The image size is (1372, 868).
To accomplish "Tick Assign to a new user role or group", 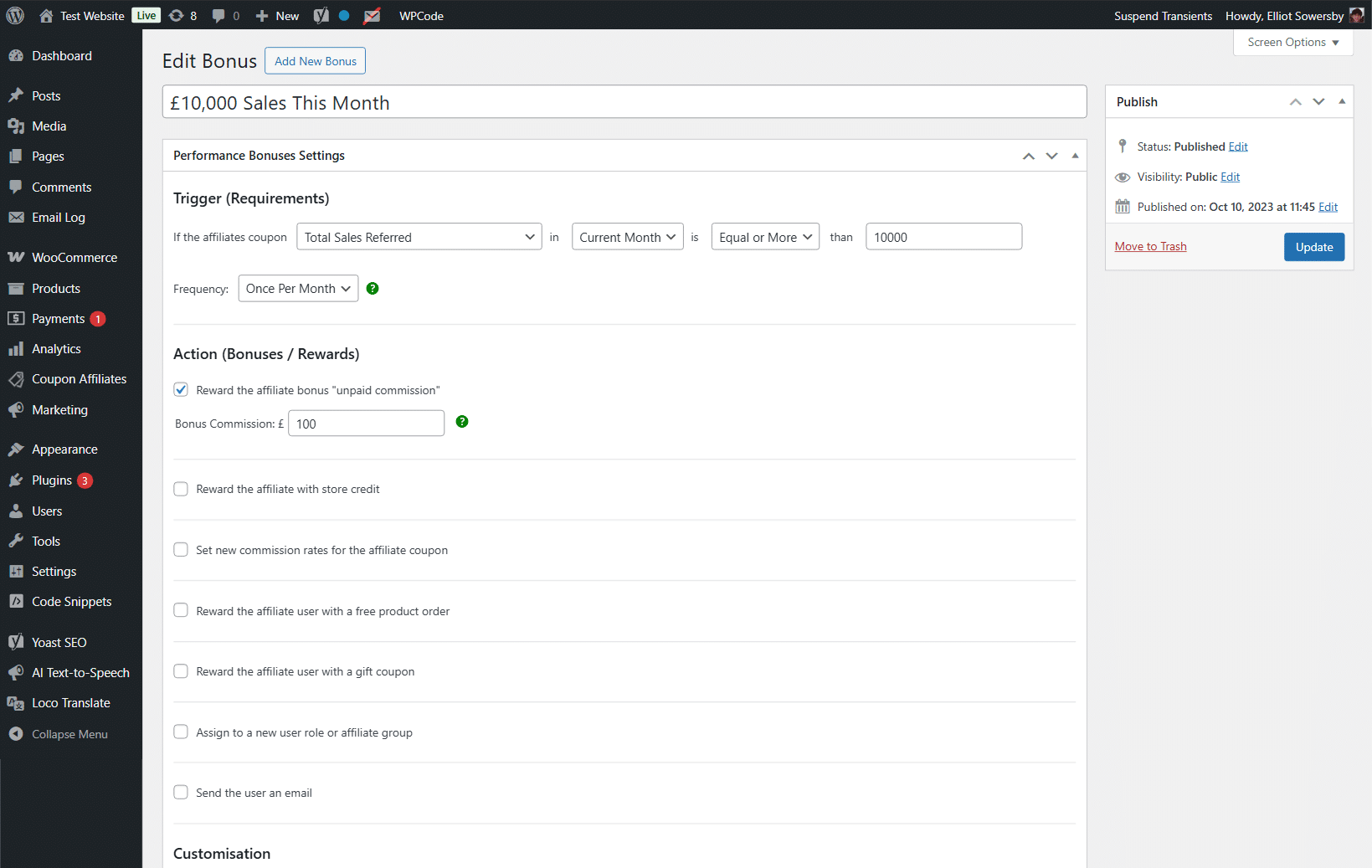I will pos(181,732).
